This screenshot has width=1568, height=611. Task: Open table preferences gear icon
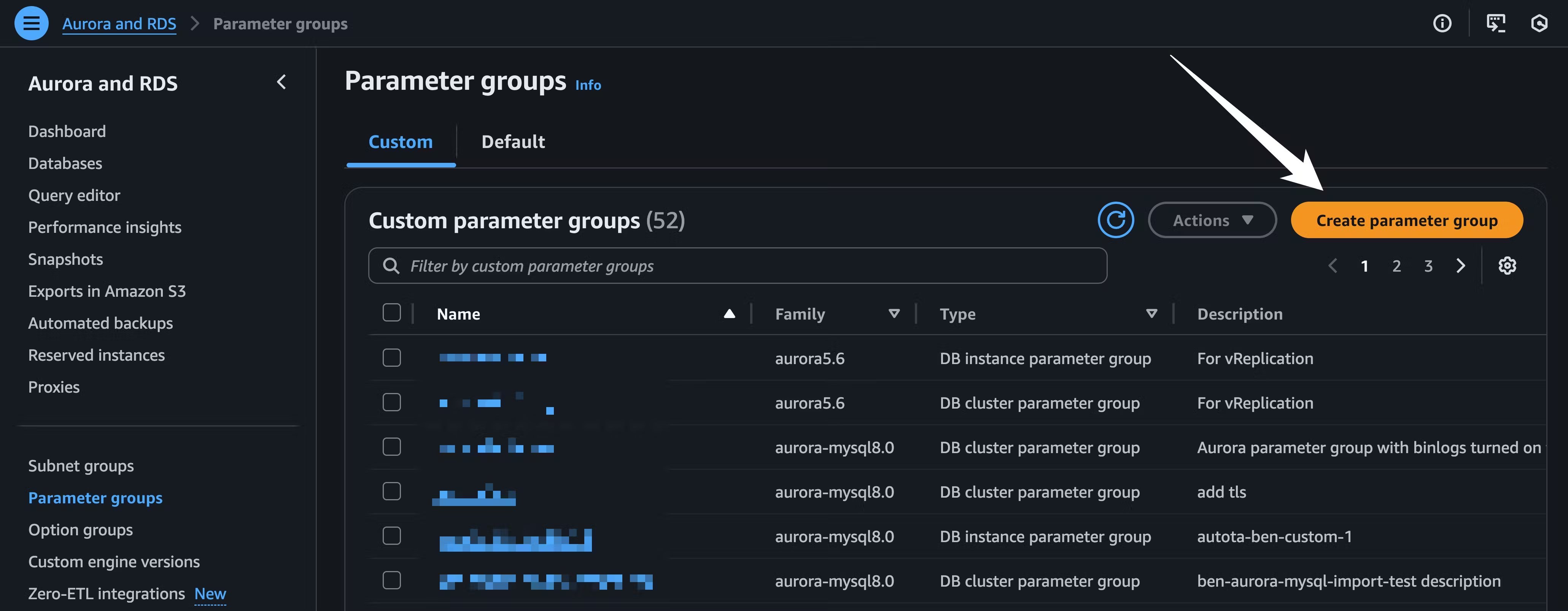pyautogui.click(x=1506, y=265)
